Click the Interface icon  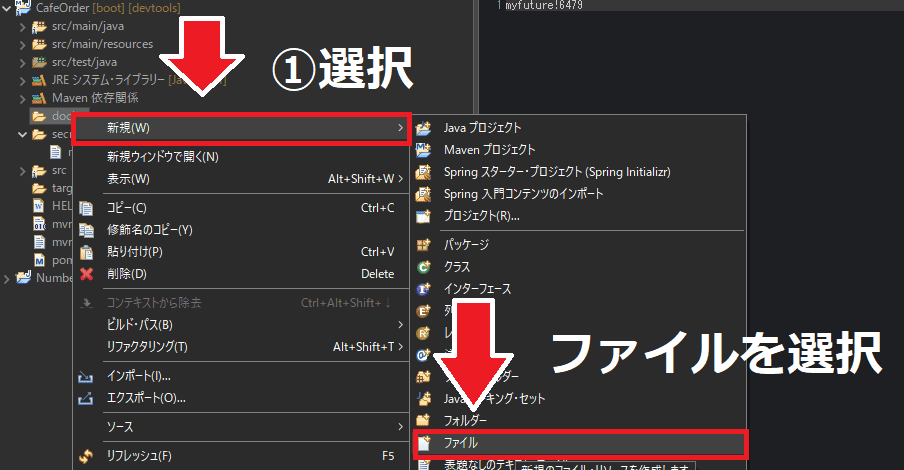click(x=424, y=289)
